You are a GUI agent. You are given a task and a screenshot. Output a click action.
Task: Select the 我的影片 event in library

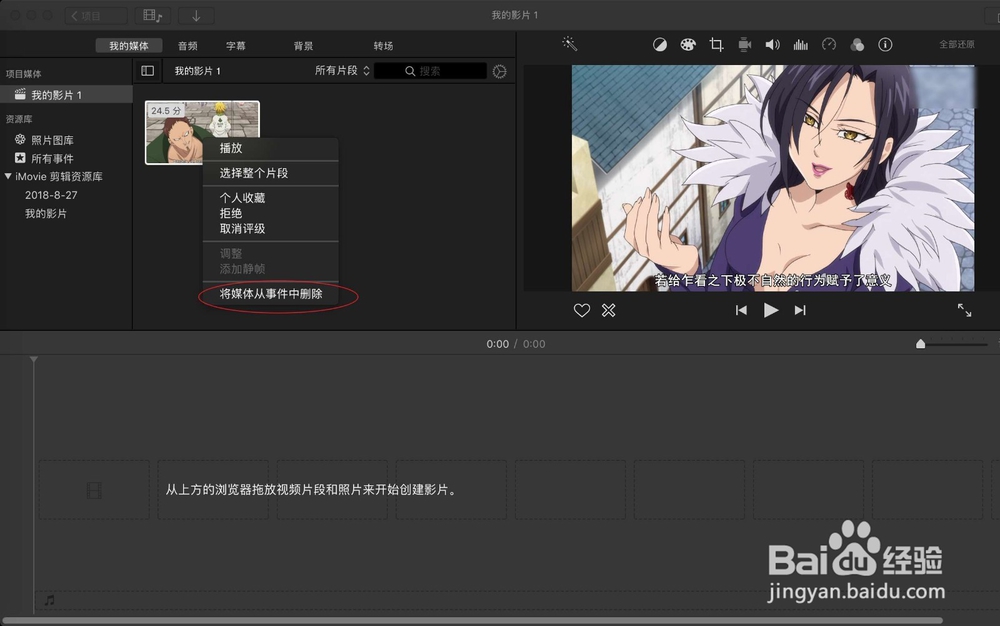point(46,214)
